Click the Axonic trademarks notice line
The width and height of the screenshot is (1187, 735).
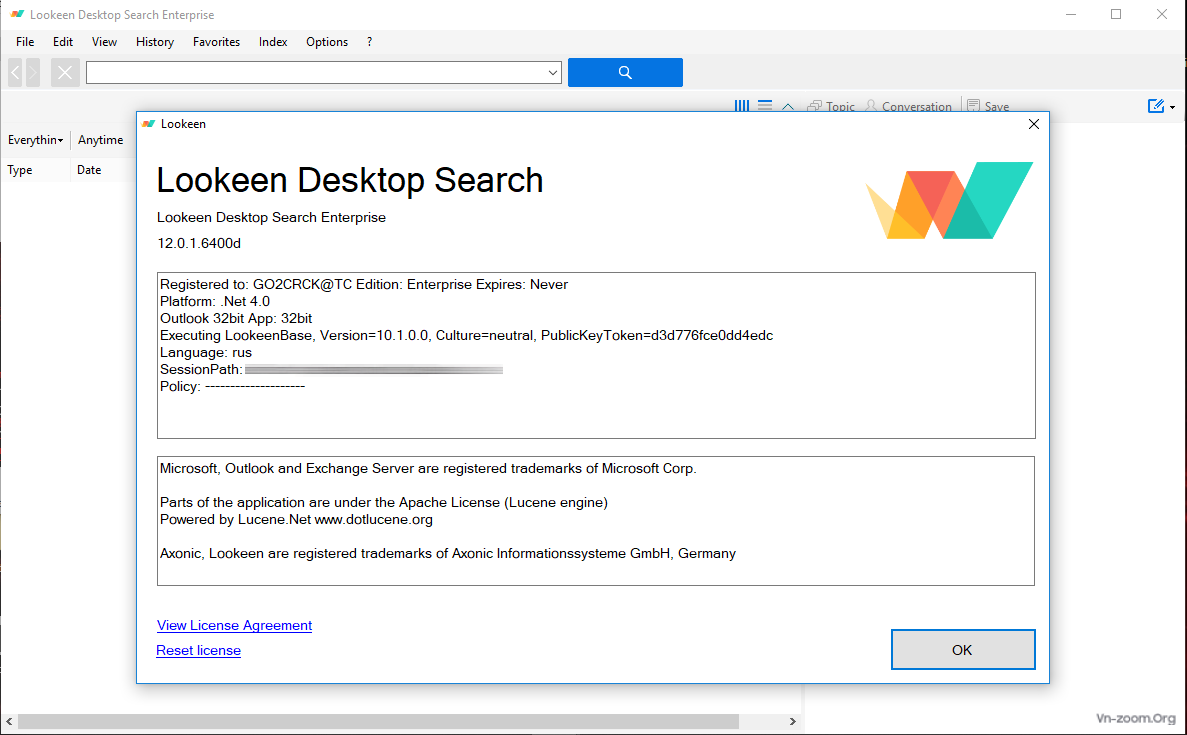click(x=447, y=553)
